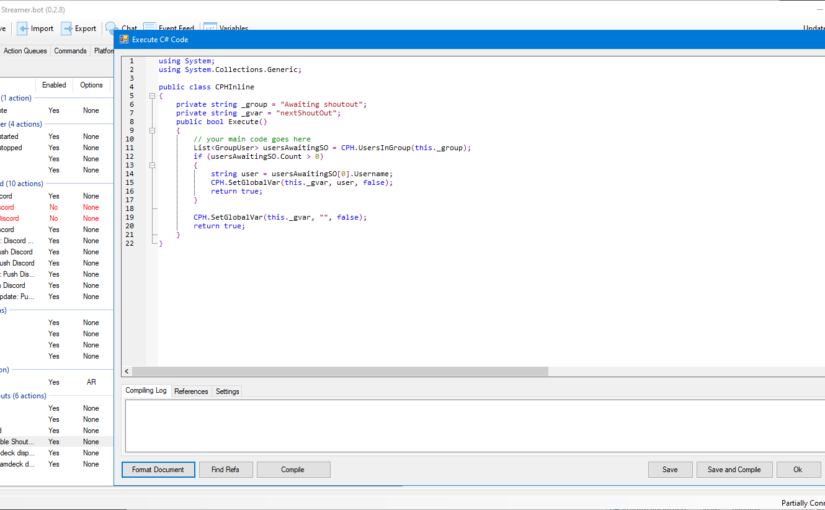Open the Event Feed toolbar icon

pos(150,27)
